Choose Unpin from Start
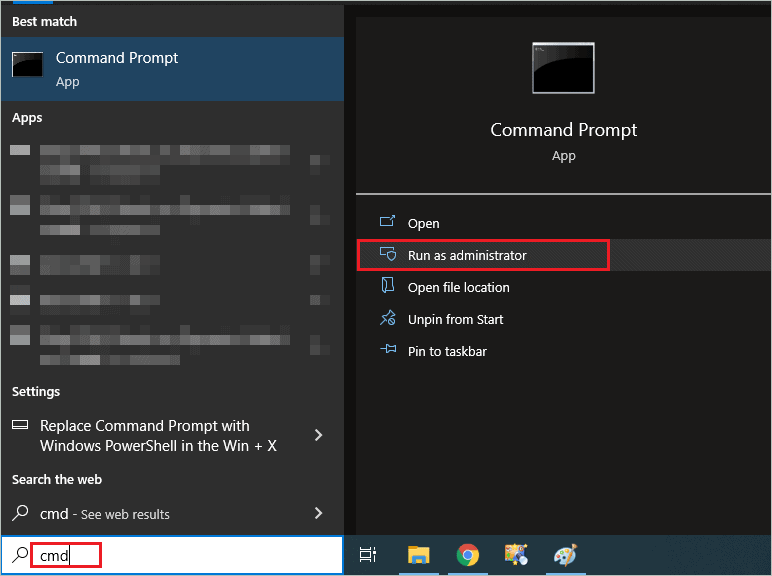 (455, 319)
